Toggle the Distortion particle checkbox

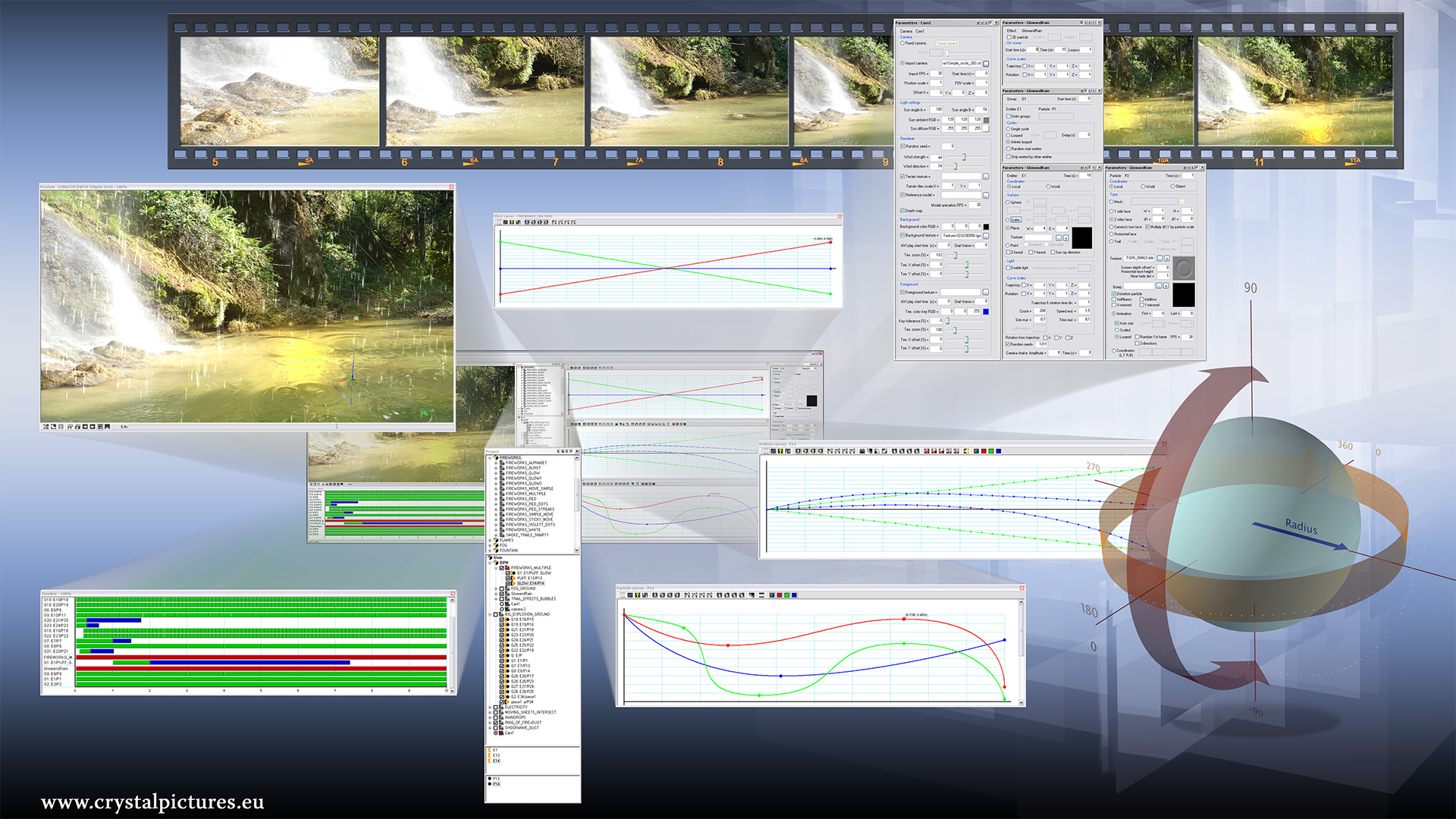pyautogui.click(x=1113, y=293)
